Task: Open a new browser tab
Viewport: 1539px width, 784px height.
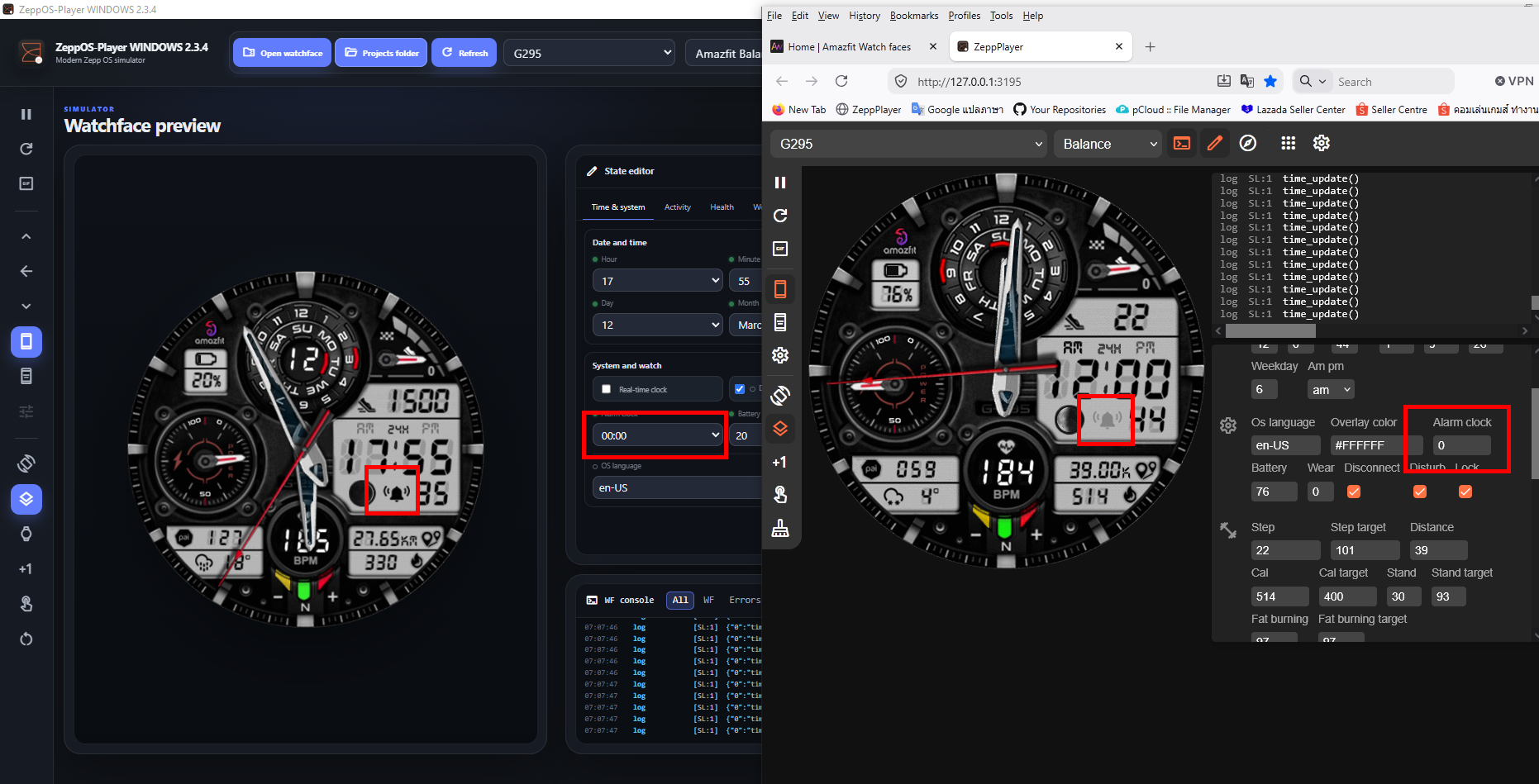Action: [1150, 47]
